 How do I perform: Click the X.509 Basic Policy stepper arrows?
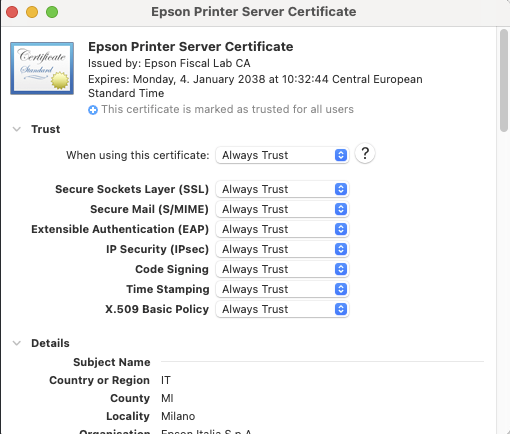(341, 309)
